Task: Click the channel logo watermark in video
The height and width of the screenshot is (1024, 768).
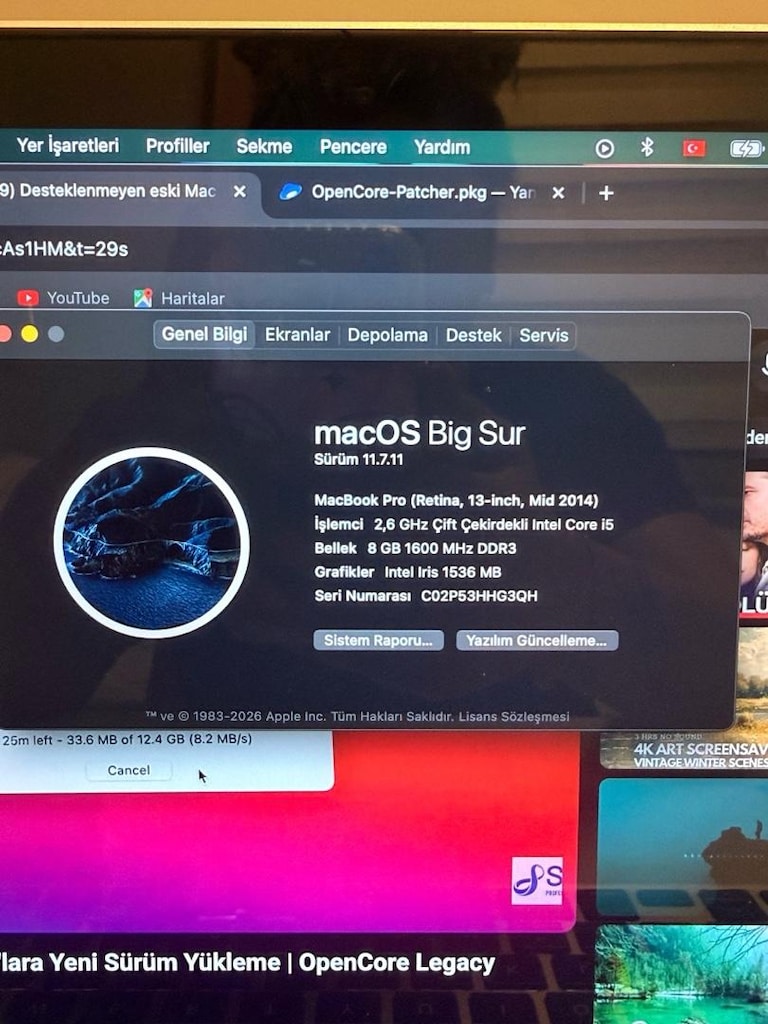Action: coord(537,880)
